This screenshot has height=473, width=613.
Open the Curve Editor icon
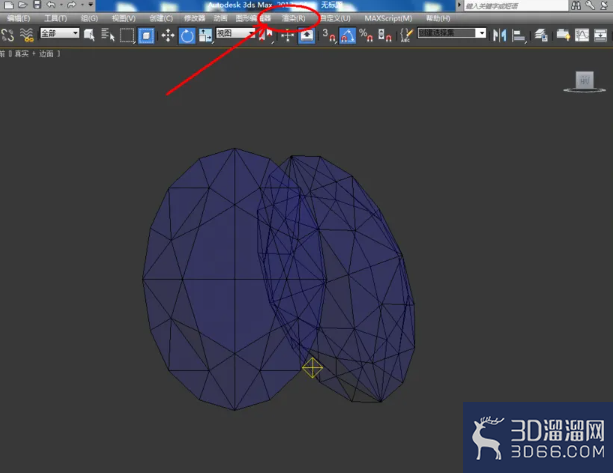click(x=582, y=36)
